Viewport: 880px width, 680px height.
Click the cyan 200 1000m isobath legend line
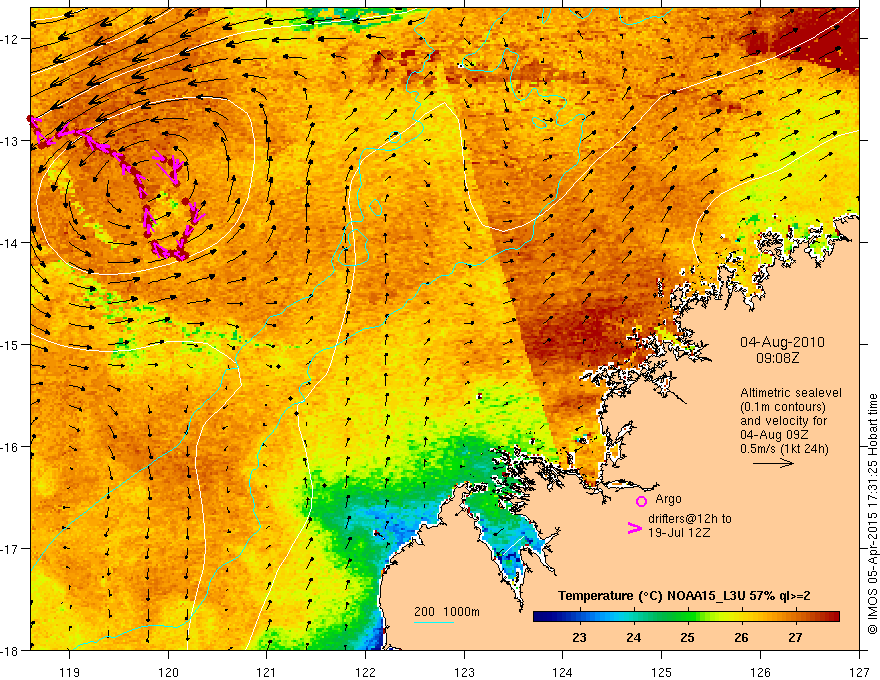pos(434,622)
